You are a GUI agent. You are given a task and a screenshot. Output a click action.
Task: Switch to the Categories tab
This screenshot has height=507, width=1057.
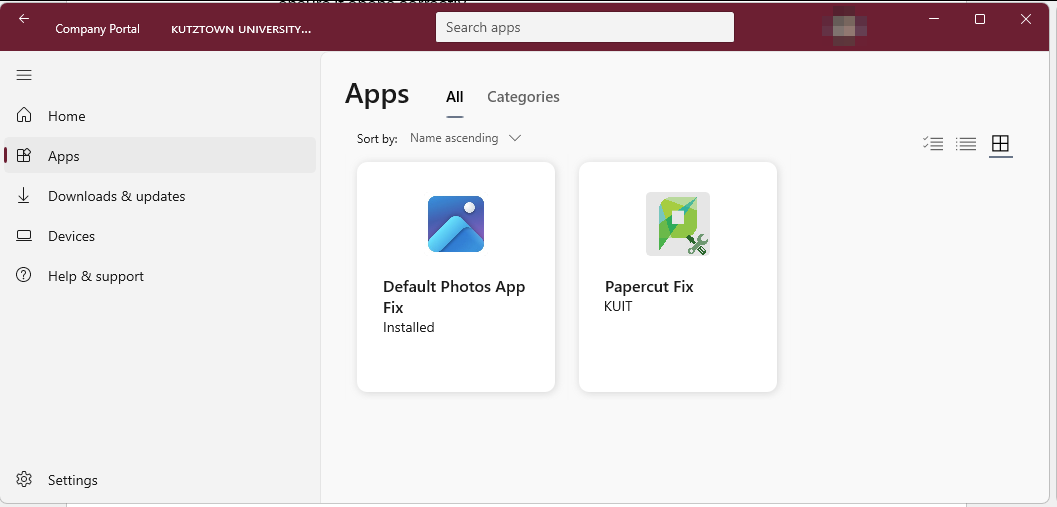(523, 97)
